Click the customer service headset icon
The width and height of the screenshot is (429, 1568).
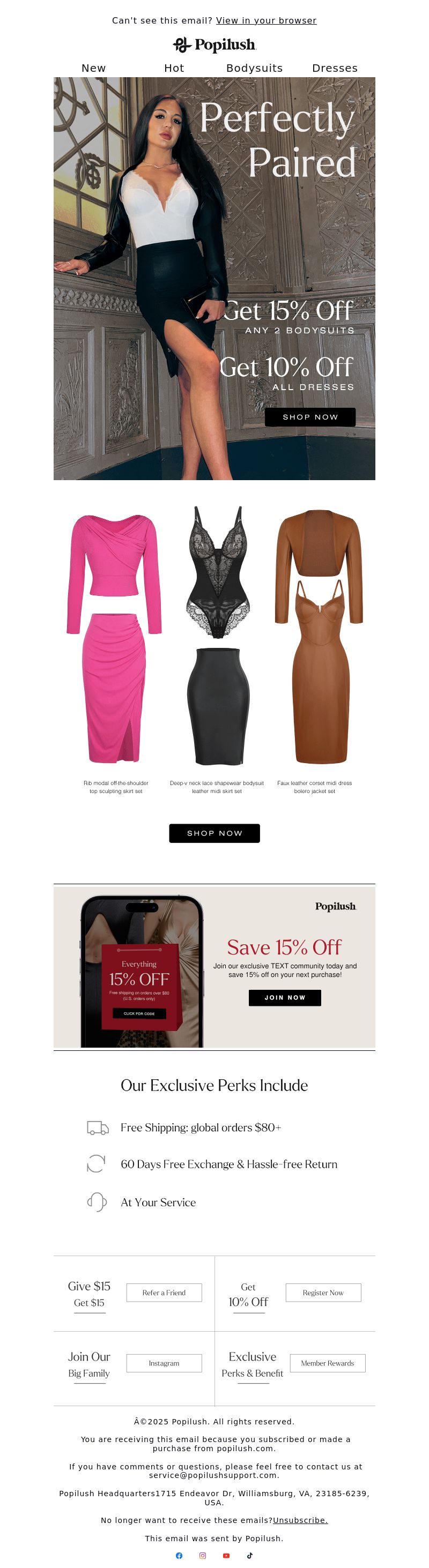click(97, 1201)
